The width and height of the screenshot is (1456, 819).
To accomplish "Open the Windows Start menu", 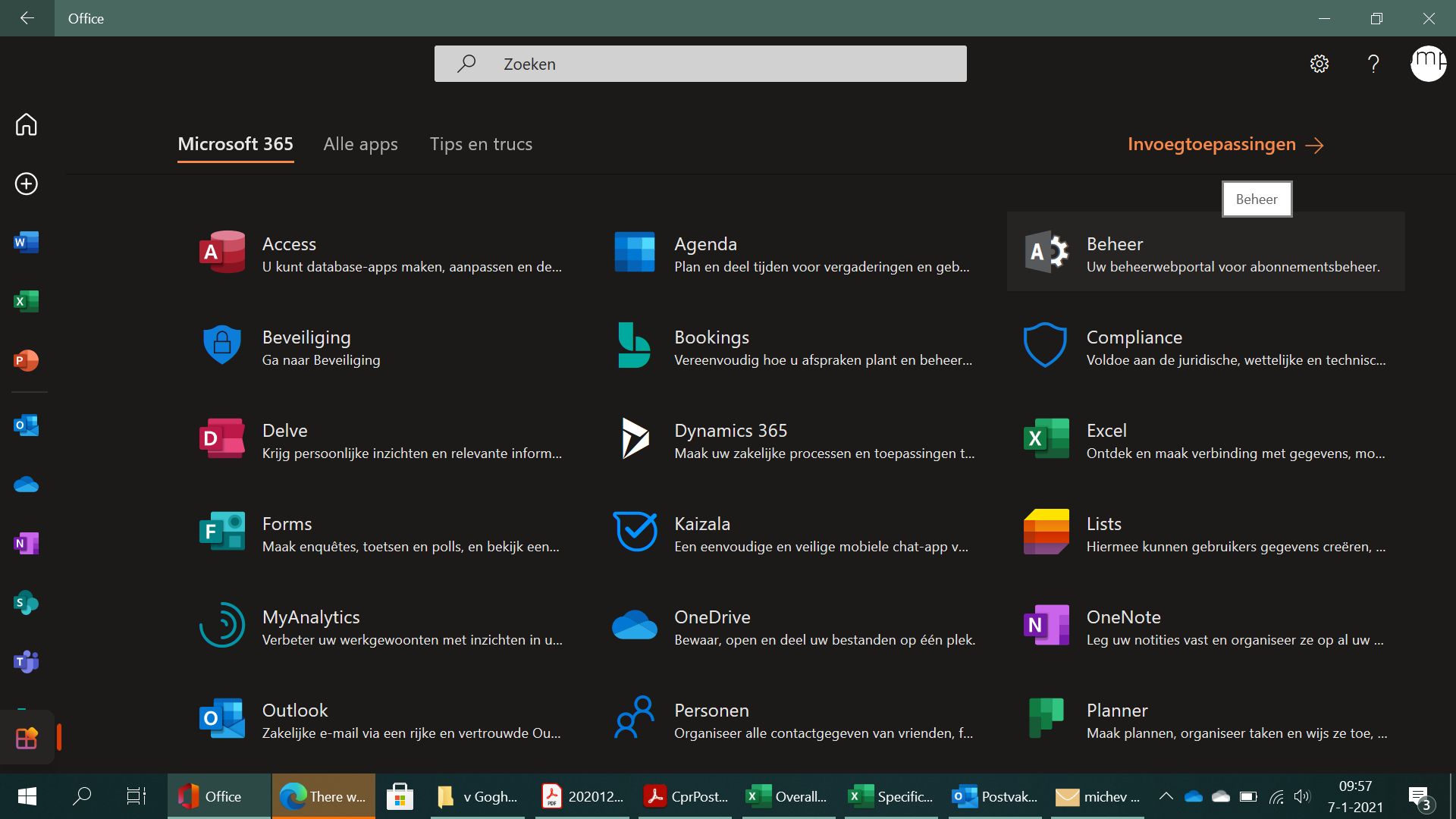I will click(x=27, y=796).
